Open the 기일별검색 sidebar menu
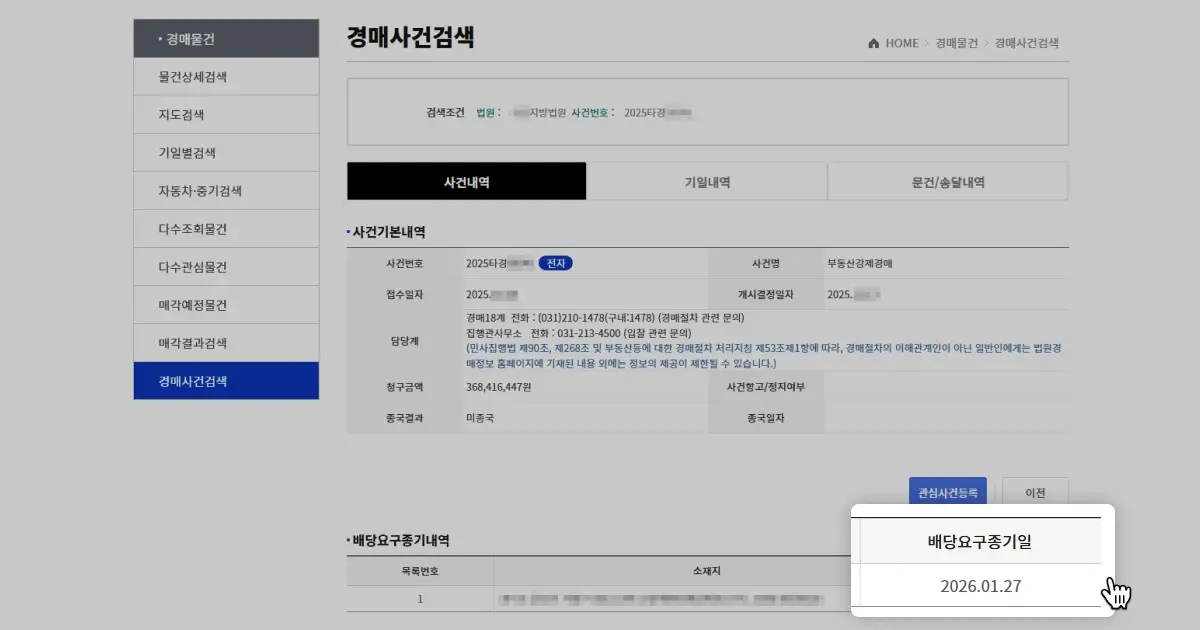The width and height of the screenshot is (1200, 630). 225,152
